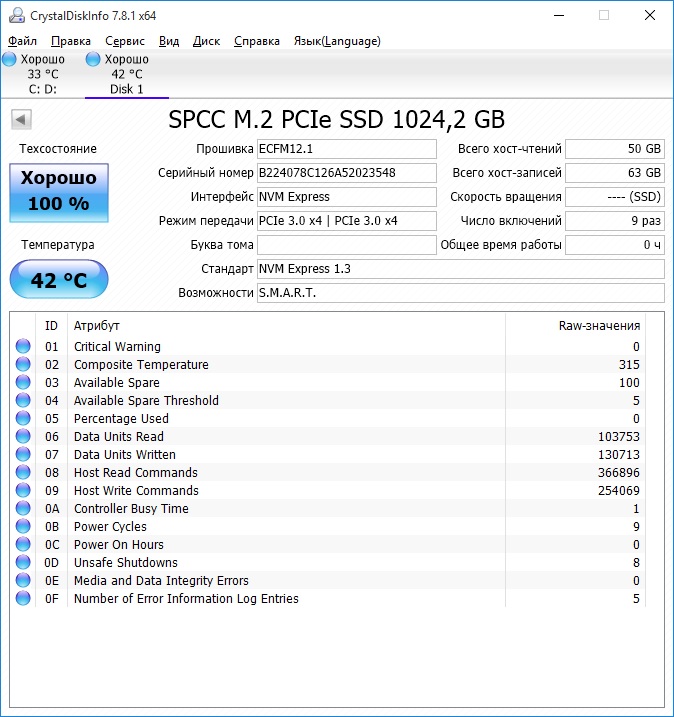The image size is (674, 717).
Task: Click the CrystalDiskInfo app icon in title bar
Action: [17, 16]
